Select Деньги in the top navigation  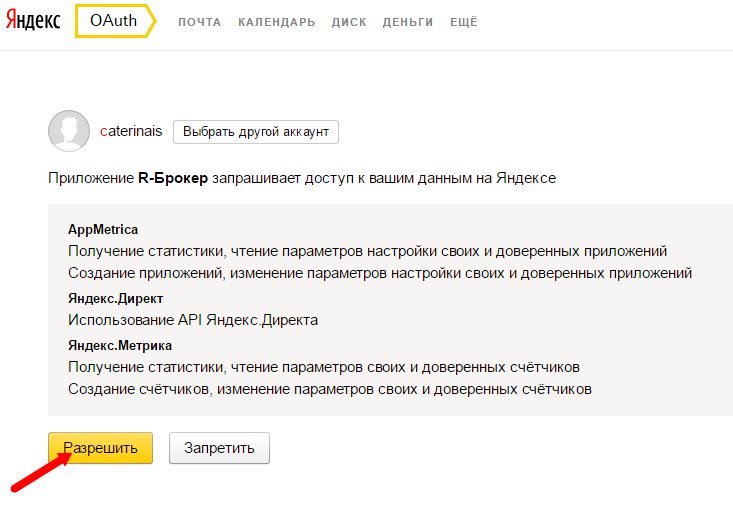pyautogui.click(x=408, y=22)
